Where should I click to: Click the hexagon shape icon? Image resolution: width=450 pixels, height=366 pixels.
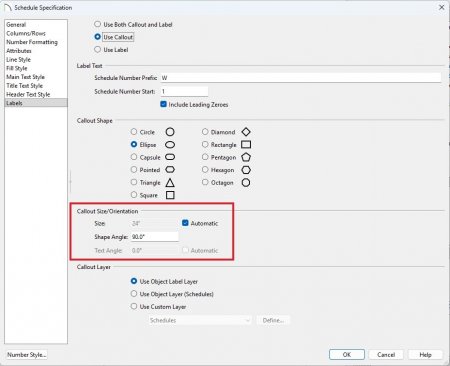pos(246,170)
